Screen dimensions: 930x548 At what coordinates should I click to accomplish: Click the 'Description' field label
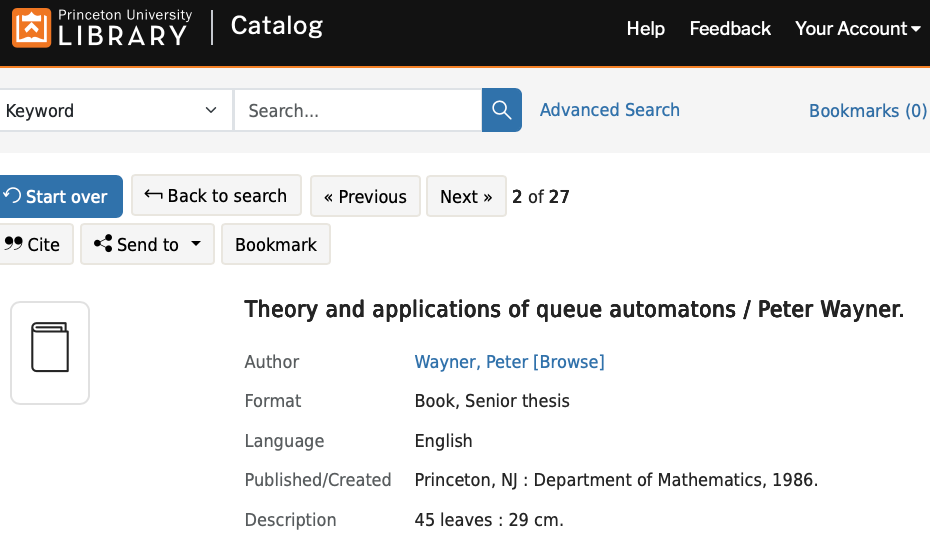(x=290, y=520)
